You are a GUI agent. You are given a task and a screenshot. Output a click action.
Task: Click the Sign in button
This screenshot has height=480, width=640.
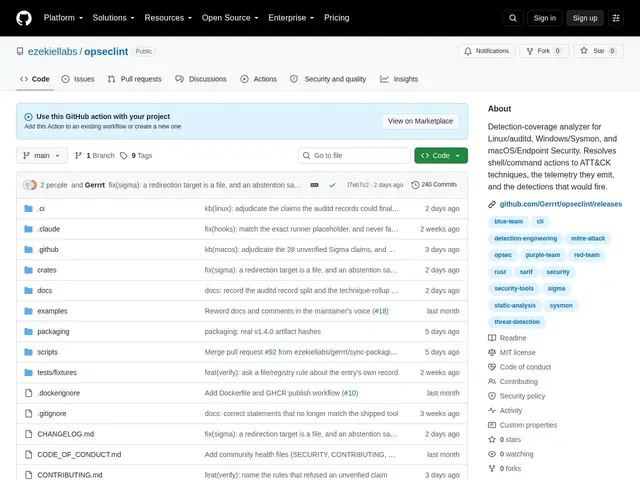(544, 18)
